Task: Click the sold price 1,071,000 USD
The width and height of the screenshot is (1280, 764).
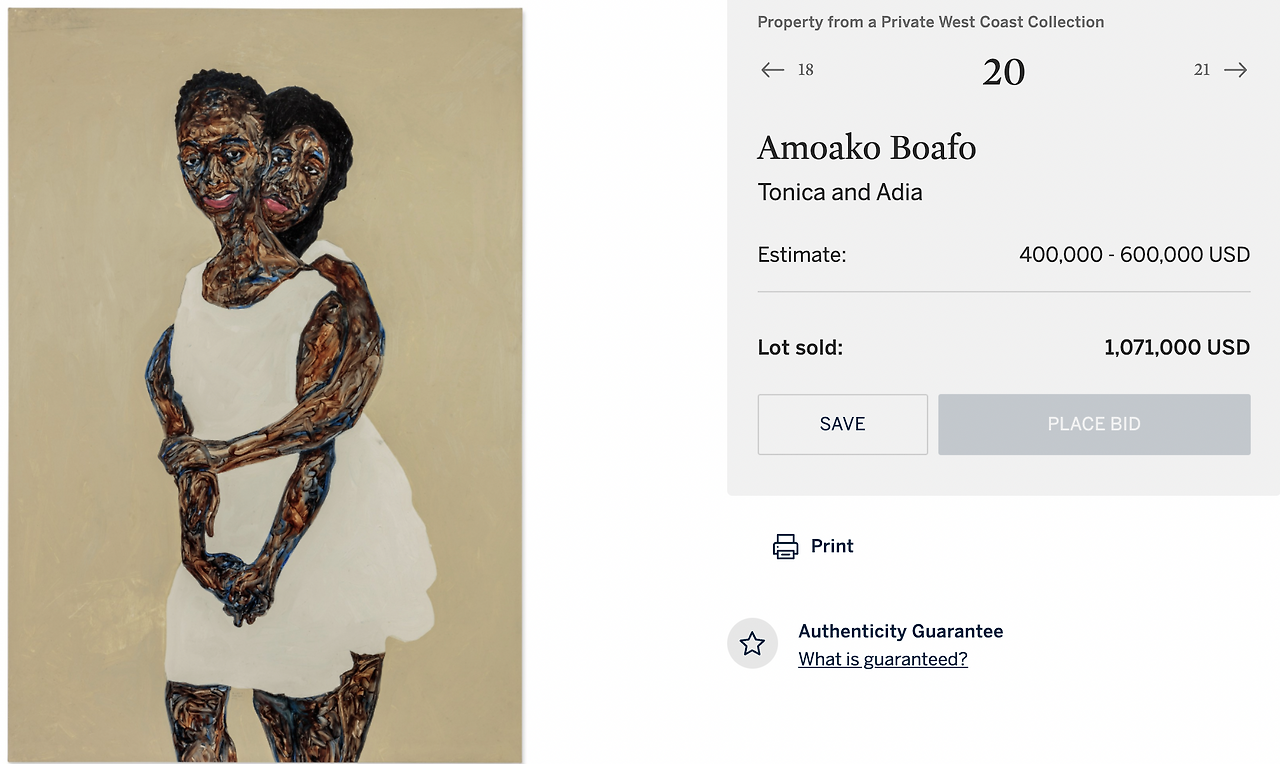Action: [1177, 348]
